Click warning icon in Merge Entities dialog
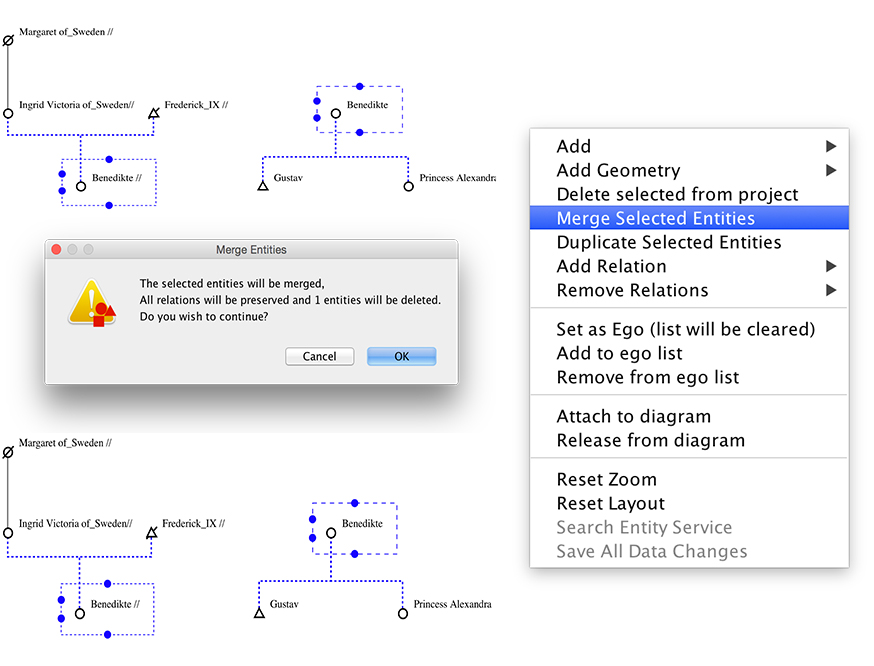This screenshot has height=666, width=874. (x=92, y=303)
